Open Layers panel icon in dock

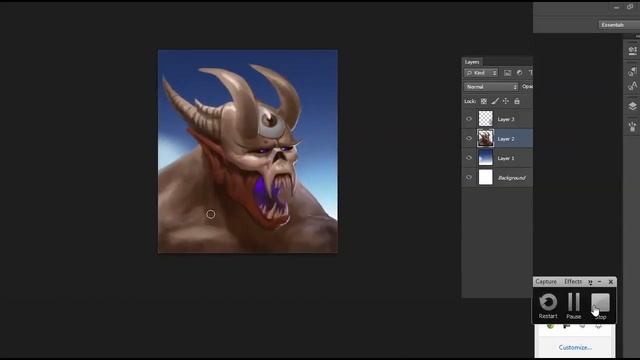632,106
